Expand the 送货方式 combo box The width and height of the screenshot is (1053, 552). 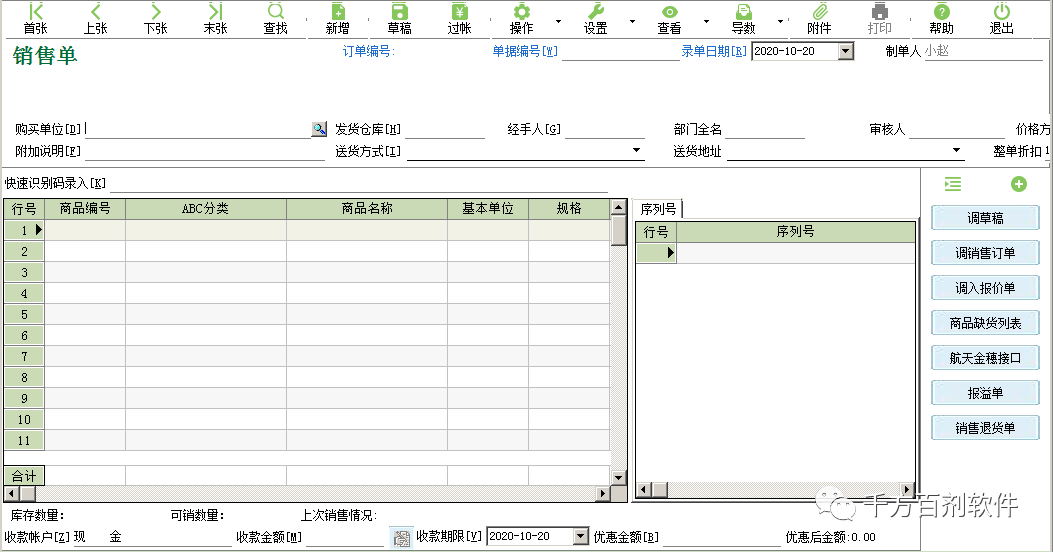[x=636, y=150]
